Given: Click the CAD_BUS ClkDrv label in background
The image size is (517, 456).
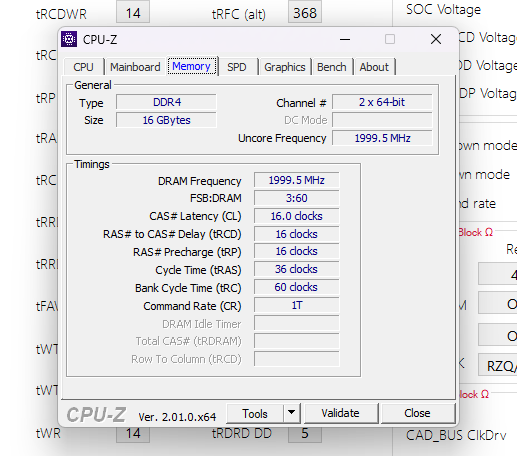Looking at the screenshot, I should coord(456,435).
